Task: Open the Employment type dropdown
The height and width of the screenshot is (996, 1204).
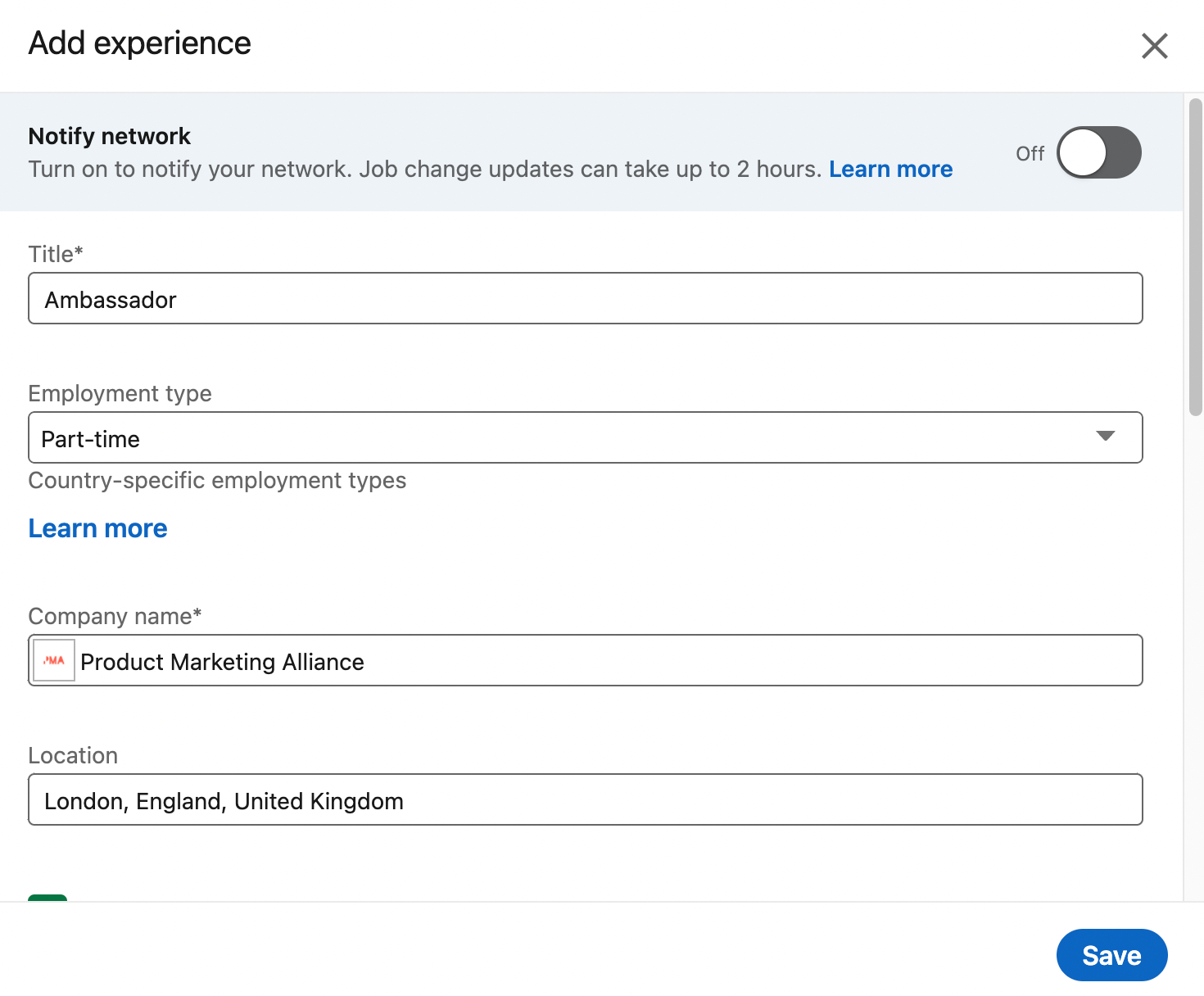Action: (x=586, y=437)
